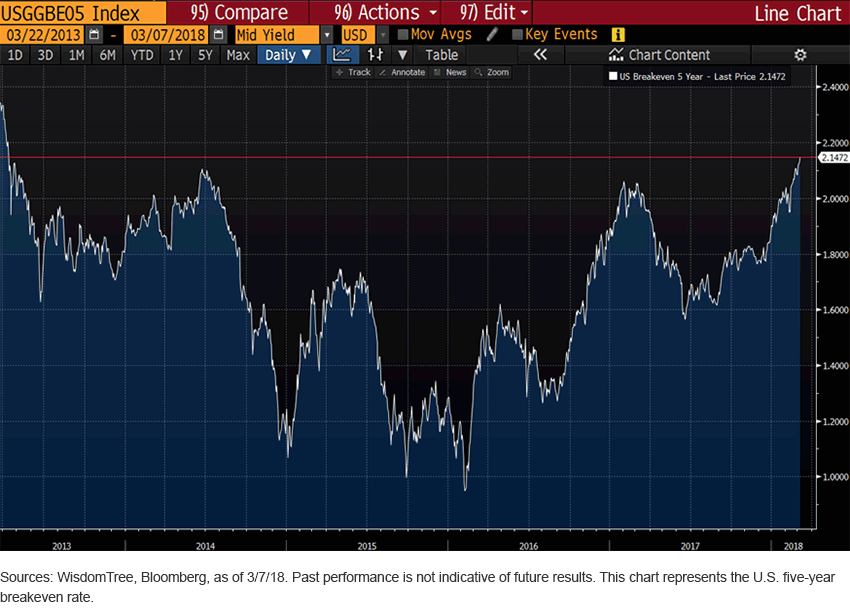Screen dimensions: 850x614
Task: Expand the Mid Yield dropdown arrow
Action: (326, 35)
